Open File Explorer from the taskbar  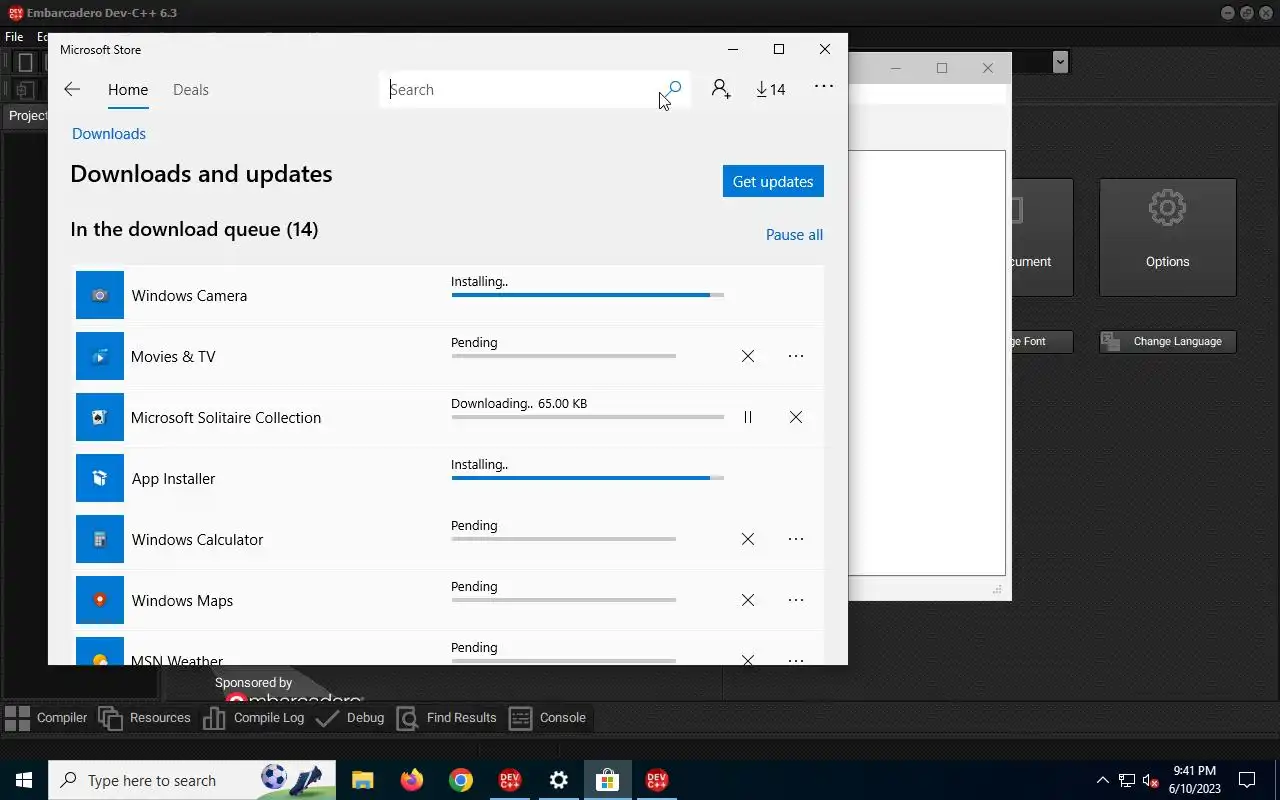tap(362, 780)
